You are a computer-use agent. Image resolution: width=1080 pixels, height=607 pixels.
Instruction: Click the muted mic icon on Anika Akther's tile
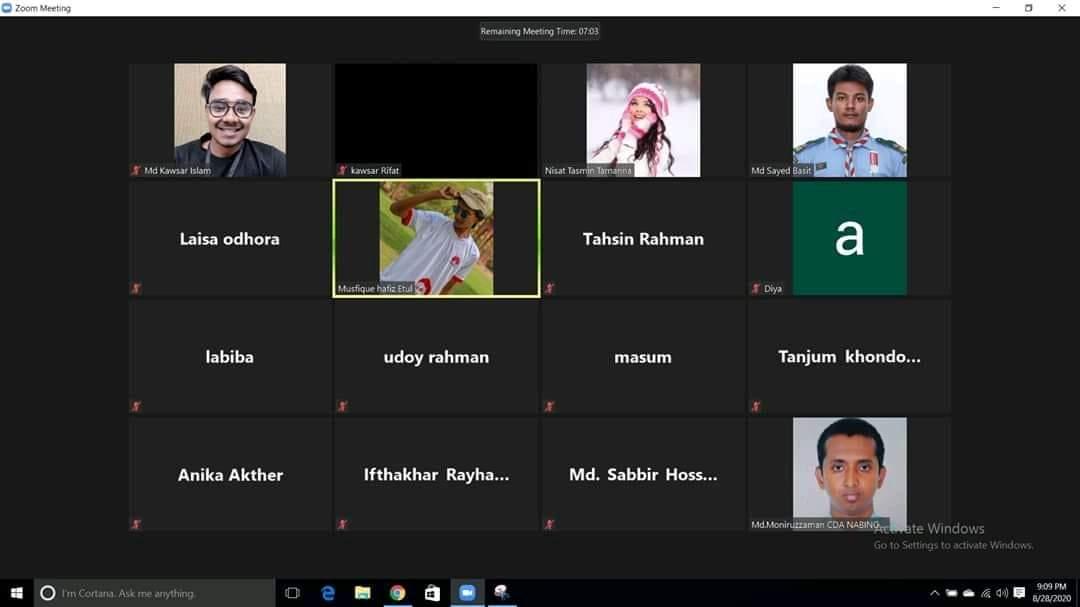click(136, 524)
